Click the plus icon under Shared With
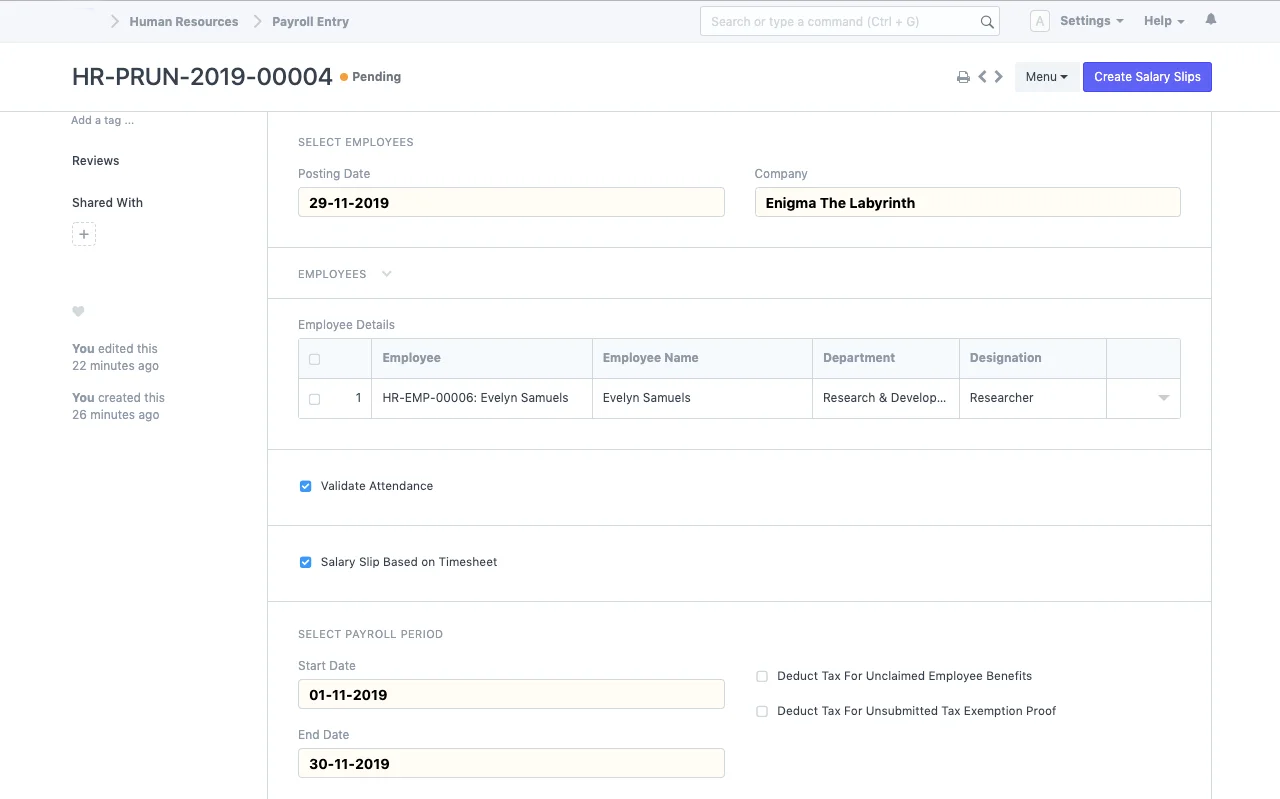This screenshot has height=799, width=1280. tap(83, 233)
